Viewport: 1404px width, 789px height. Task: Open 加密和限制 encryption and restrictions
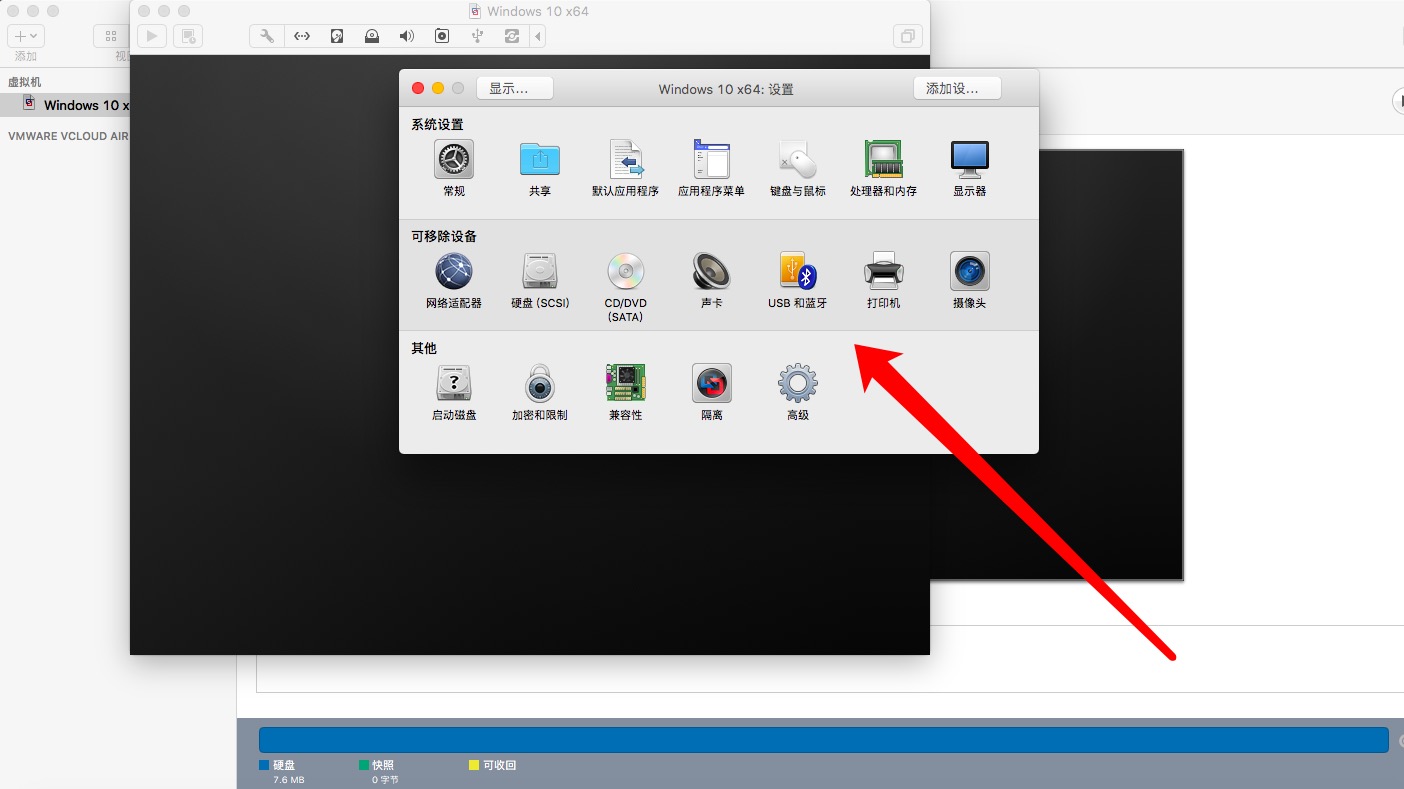coord(540,391)
